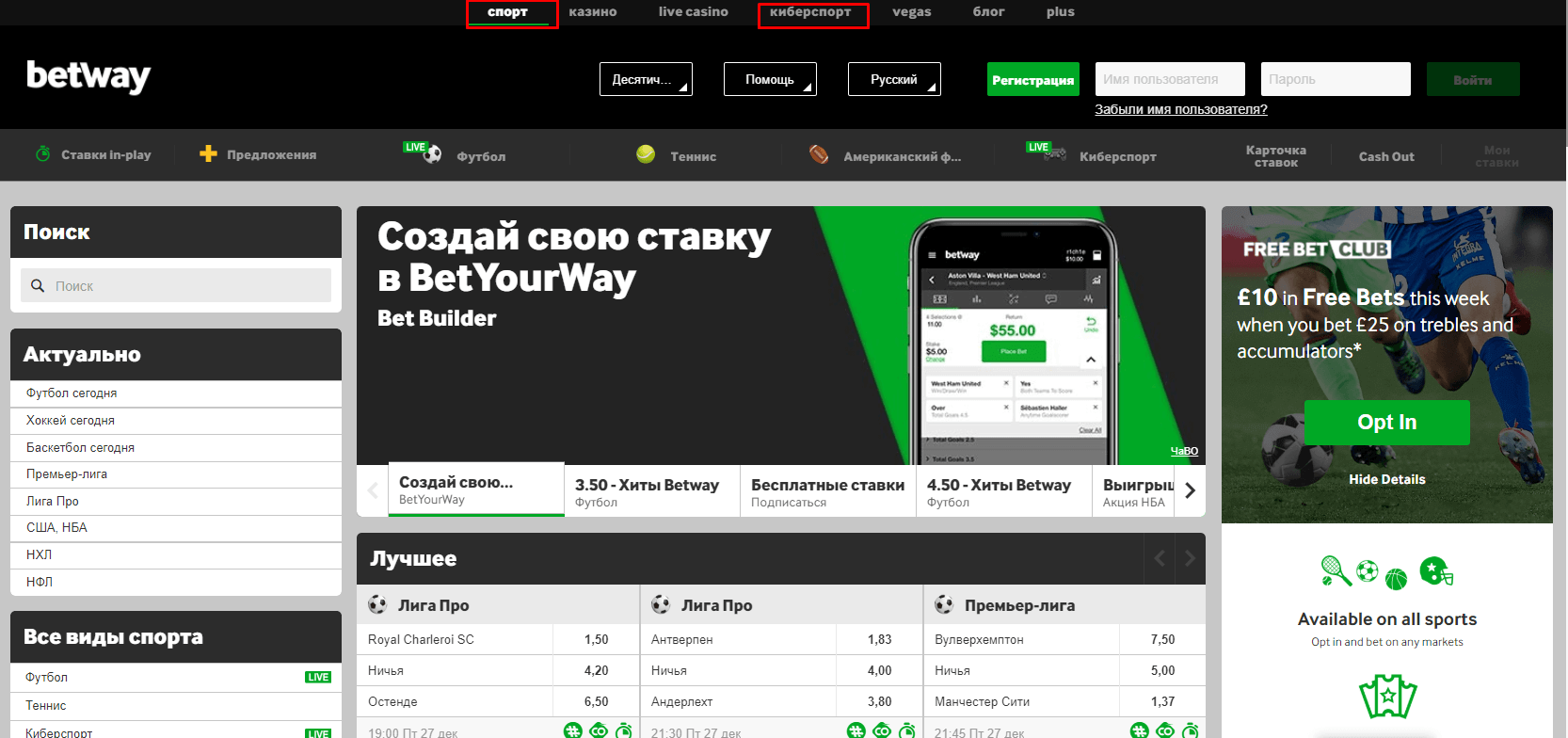The height and width of the screenshot is (738, 1568).
Task: Click the Пароль password field
Action: pos(1336,79)
